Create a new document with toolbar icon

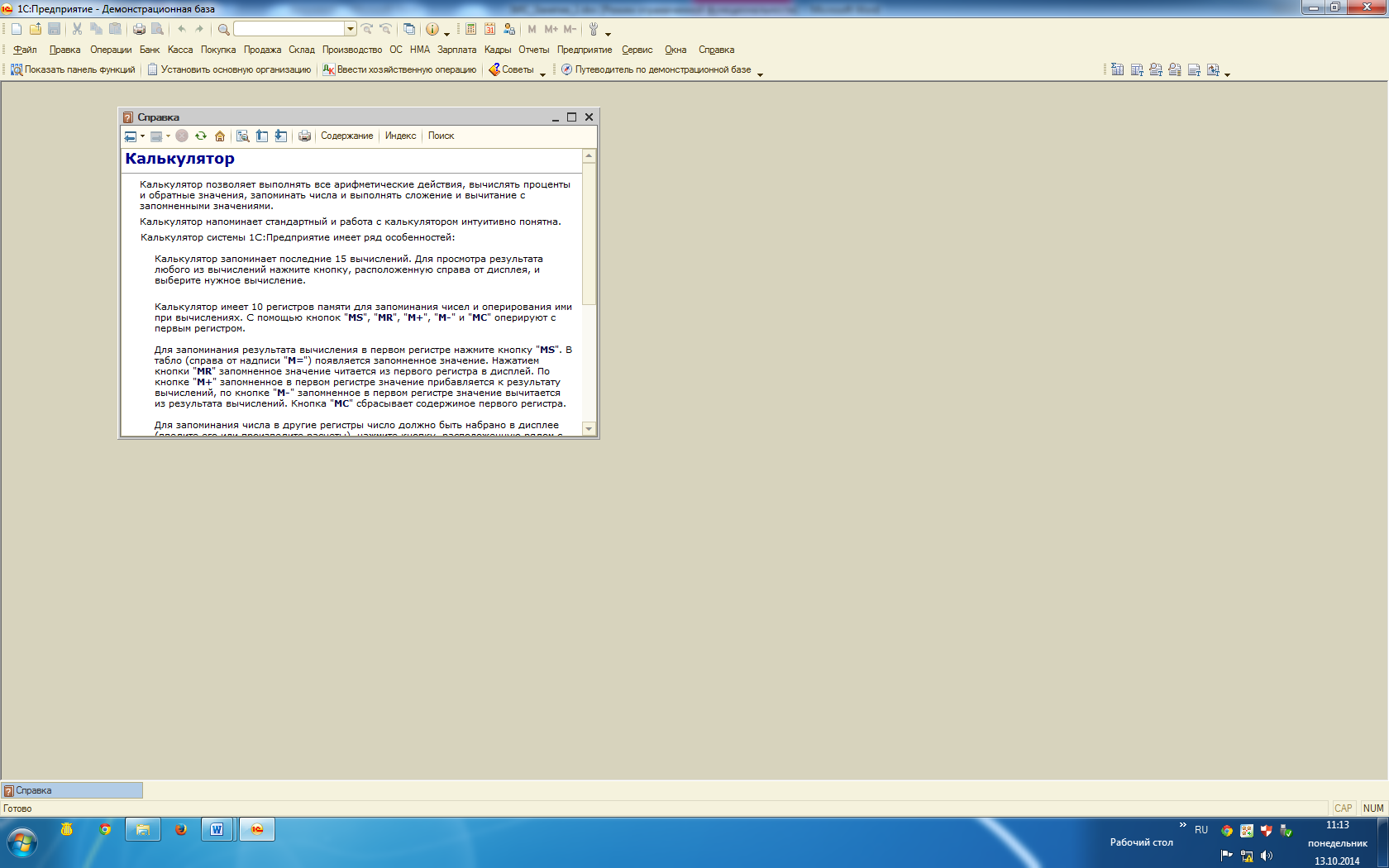click(x=17, y=29)
